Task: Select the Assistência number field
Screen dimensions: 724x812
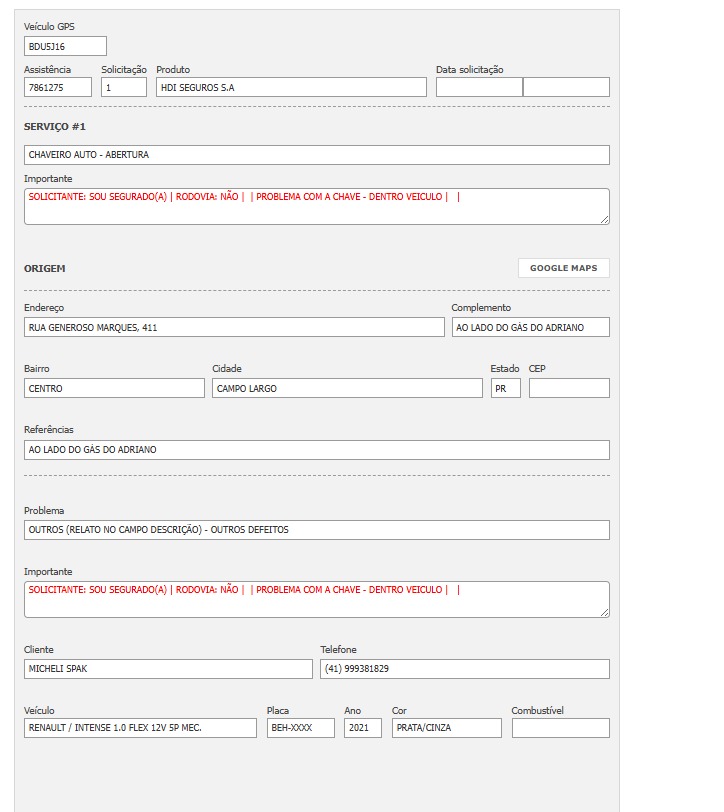Action: click(58, 87)
